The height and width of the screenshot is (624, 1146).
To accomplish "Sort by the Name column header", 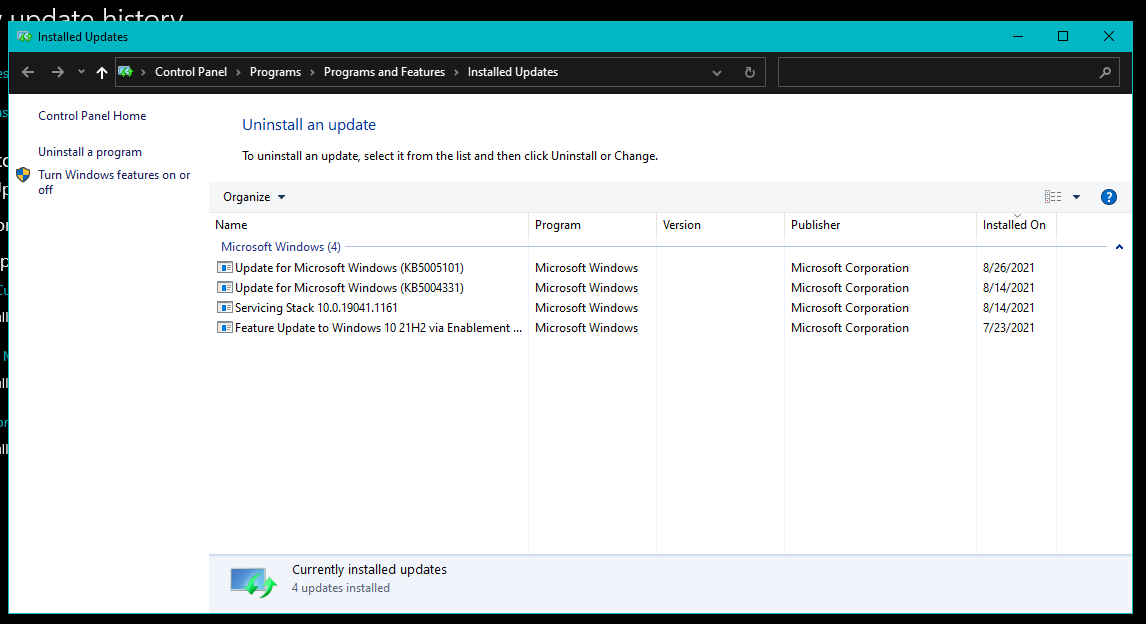I will pos(368,225).
